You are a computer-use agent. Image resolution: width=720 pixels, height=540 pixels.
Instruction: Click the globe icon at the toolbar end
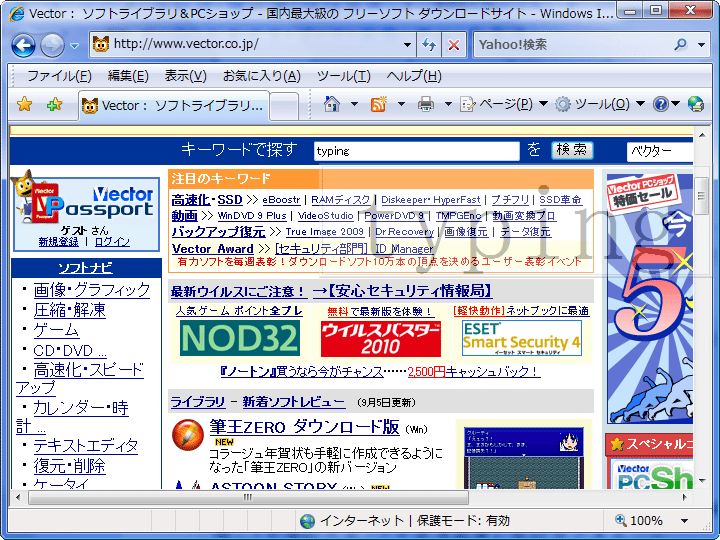[x=696, y=104]
